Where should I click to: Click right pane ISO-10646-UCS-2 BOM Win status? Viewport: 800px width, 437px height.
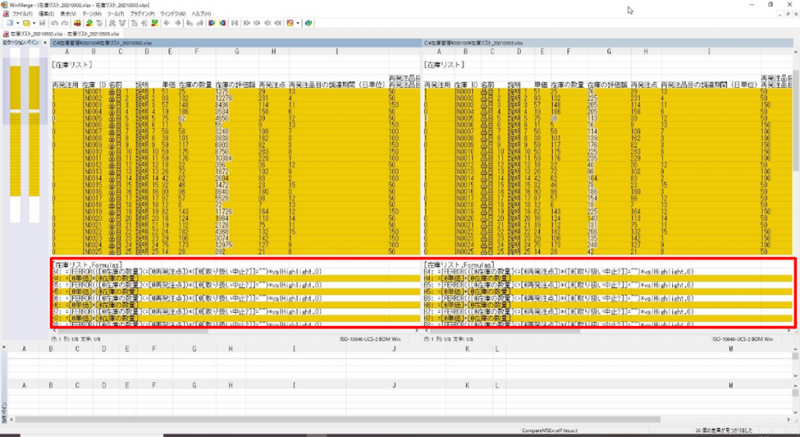tap(742, 339)
